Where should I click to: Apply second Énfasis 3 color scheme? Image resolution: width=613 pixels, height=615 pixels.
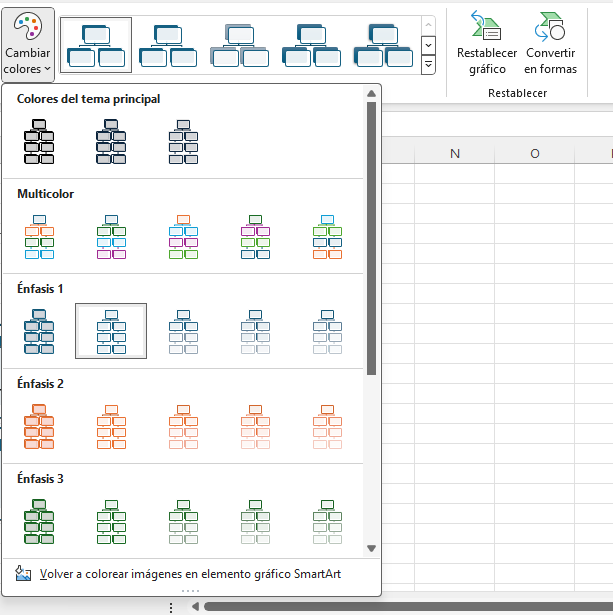click(111, 522)
